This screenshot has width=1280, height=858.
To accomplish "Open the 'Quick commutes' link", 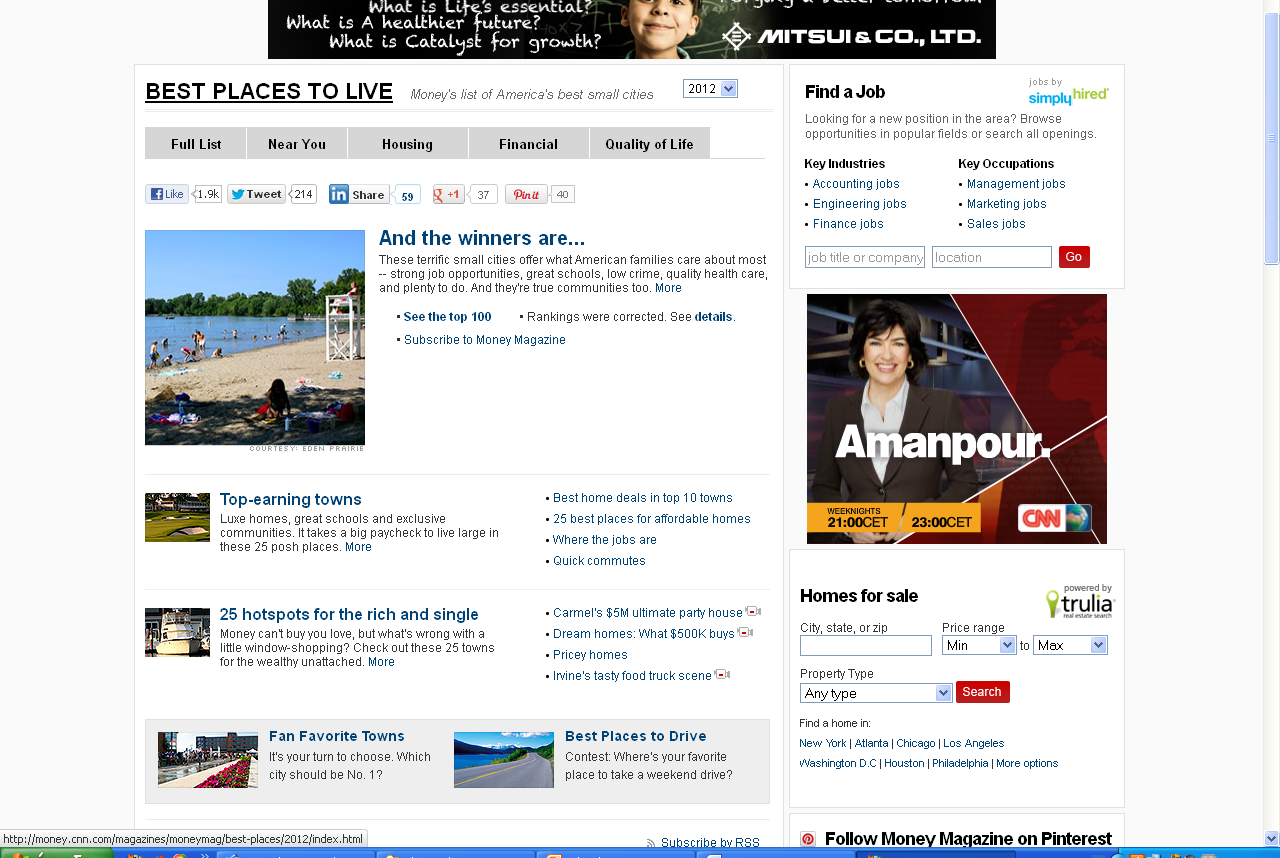I will pyautogui.click(x=599, y=561).
